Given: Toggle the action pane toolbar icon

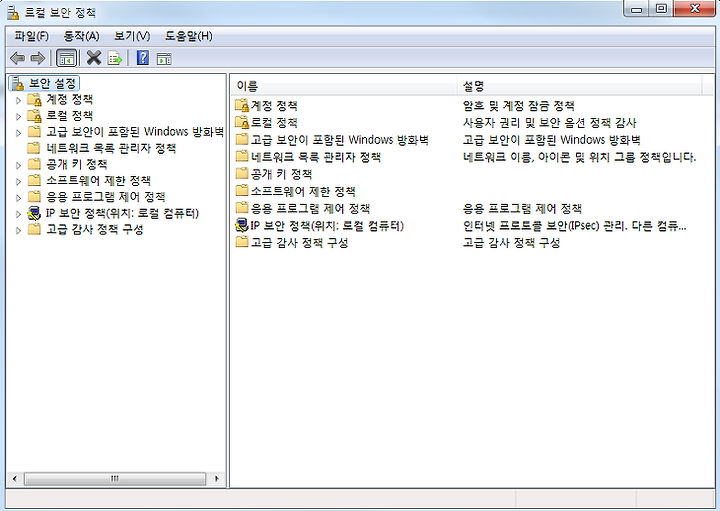Looking at the screenshot, I should (164, 58).
